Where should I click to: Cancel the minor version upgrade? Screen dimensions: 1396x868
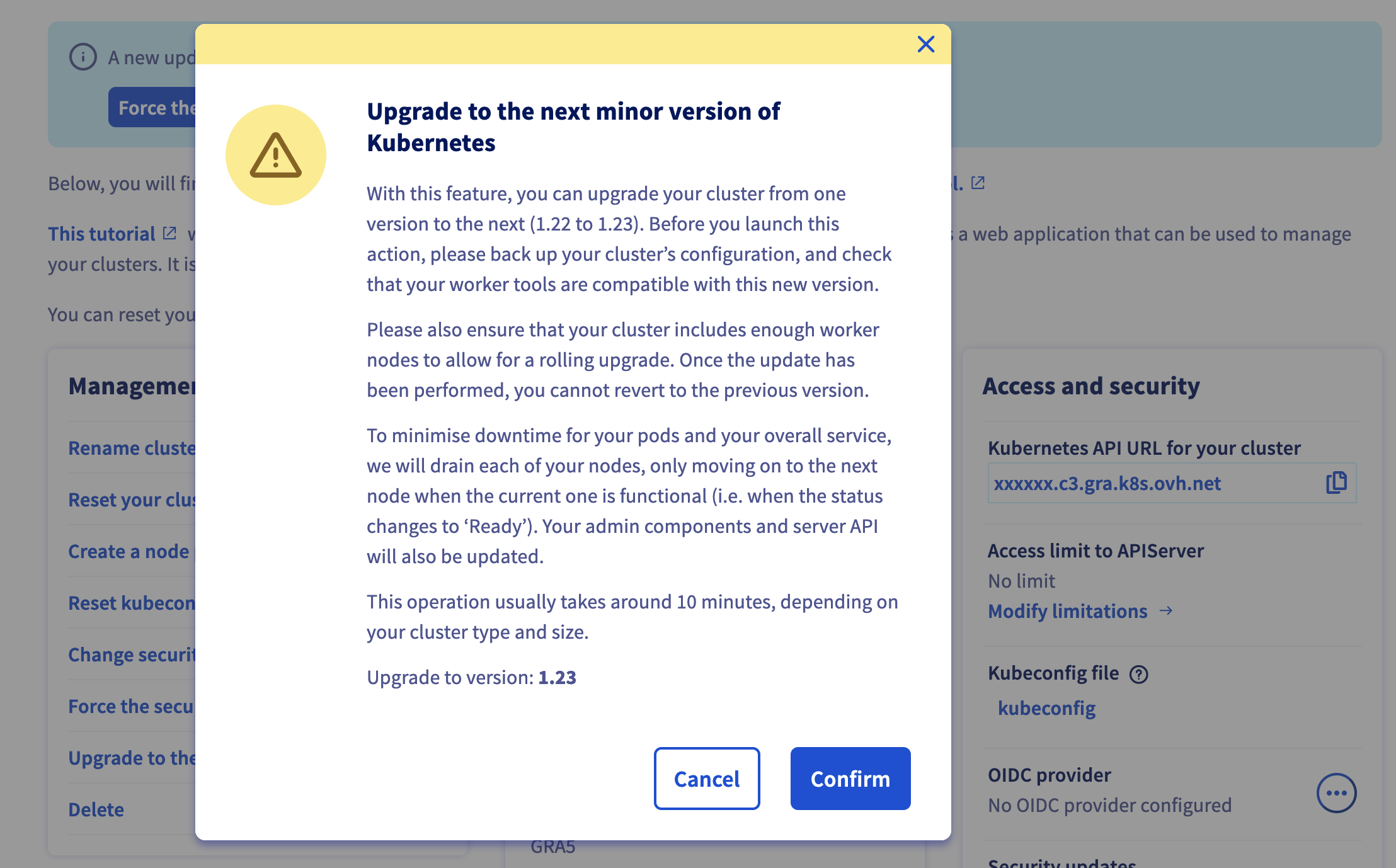707,779
